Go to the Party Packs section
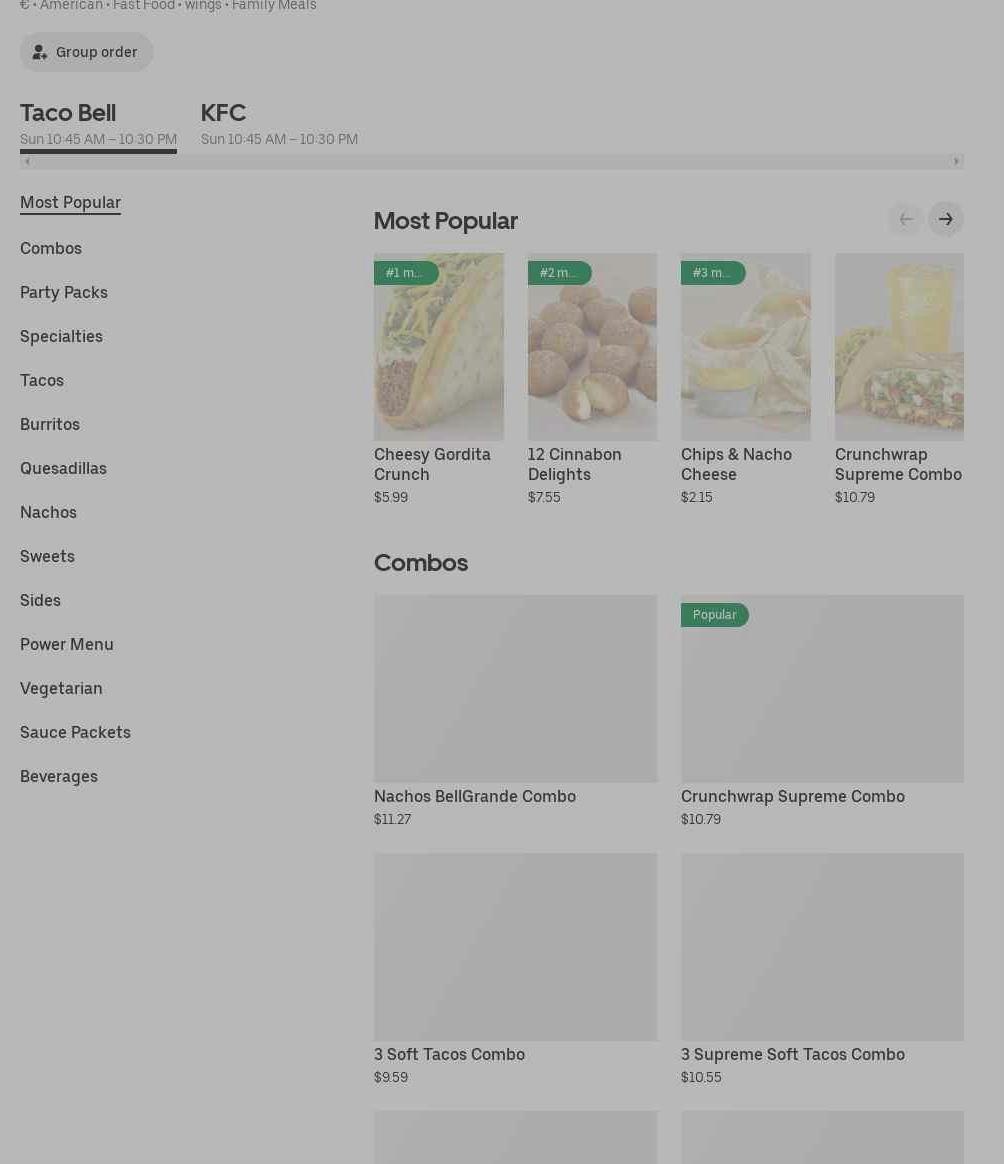This screenshot has width=1004, height=1164. (x=64, y=292)
